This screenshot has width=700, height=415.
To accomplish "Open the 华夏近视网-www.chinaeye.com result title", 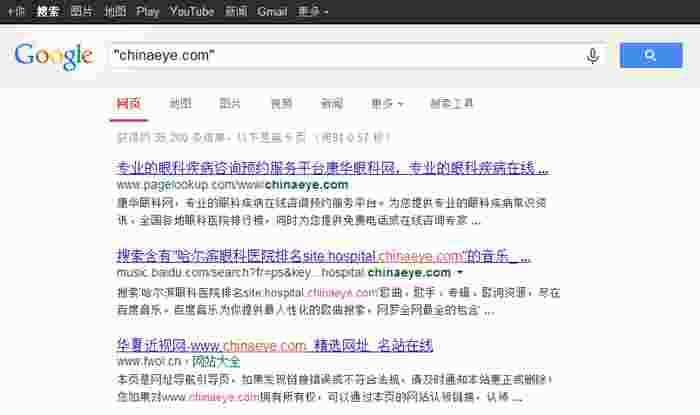I will (x=275, y=345).
